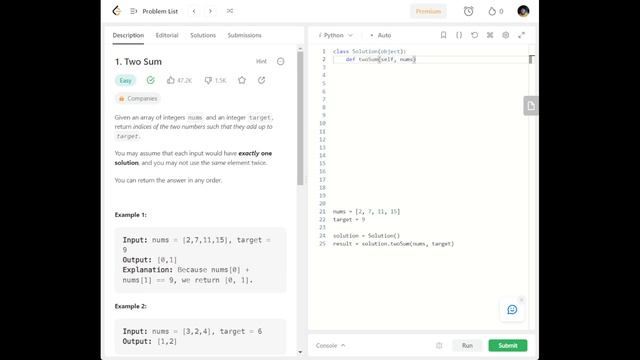Click the '1. Two Sum' title

pyautogui.click(x=138, y=62)
